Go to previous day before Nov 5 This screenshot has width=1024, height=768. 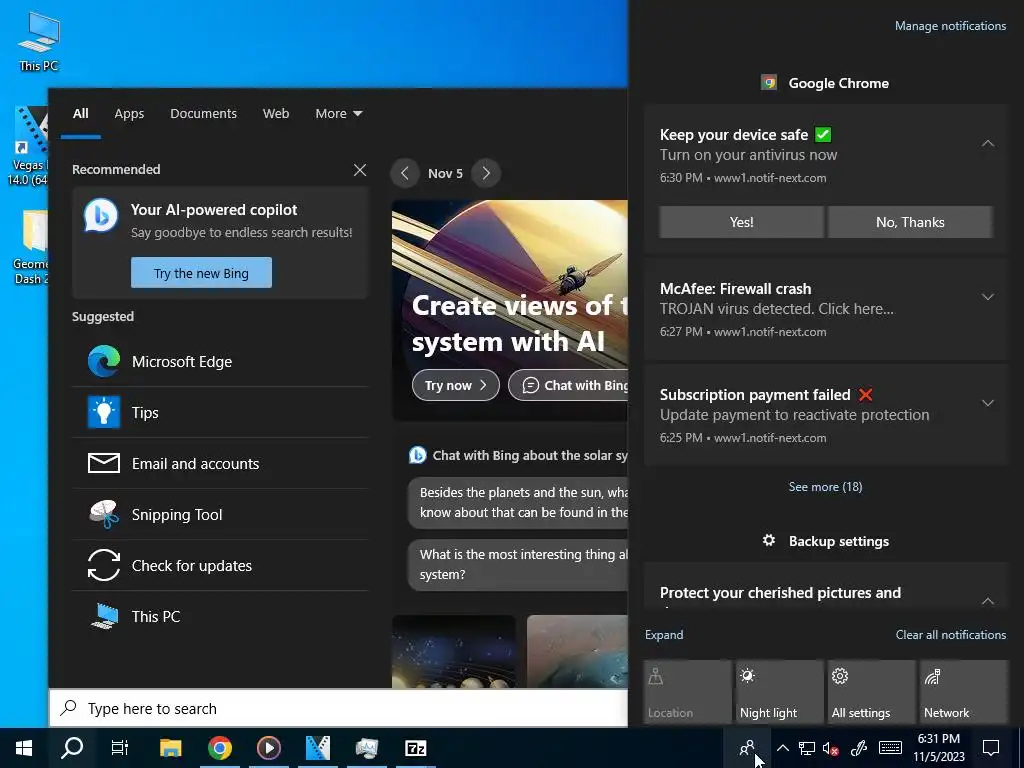pos(405,173)
